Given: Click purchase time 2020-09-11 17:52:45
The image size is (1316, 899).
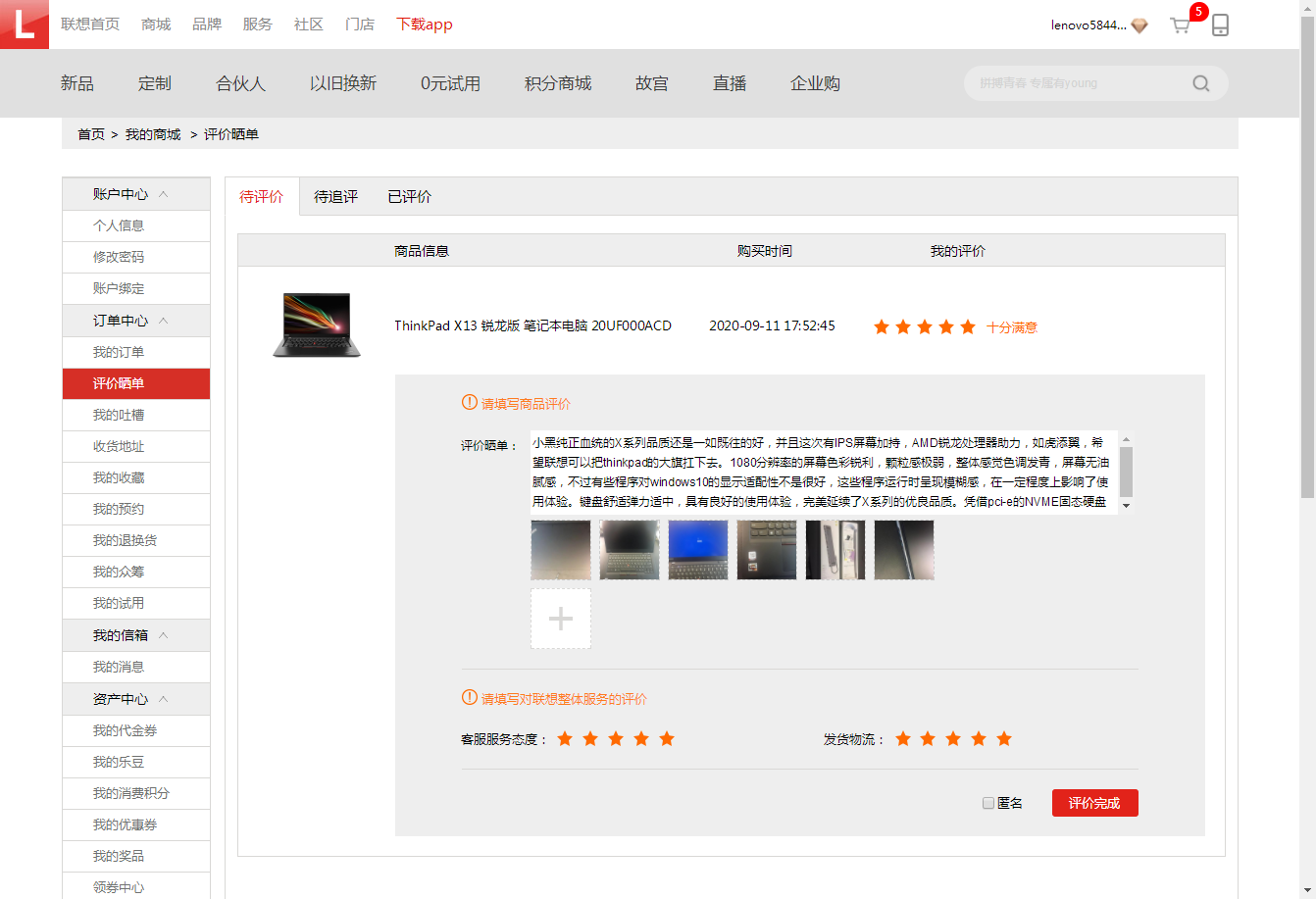Looking at the screenshot, I should point(772,325).
